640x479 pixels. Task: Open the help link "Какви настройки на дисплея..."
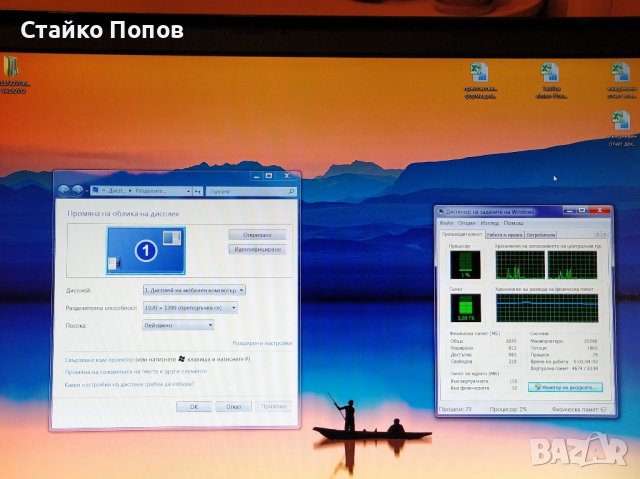129,384
